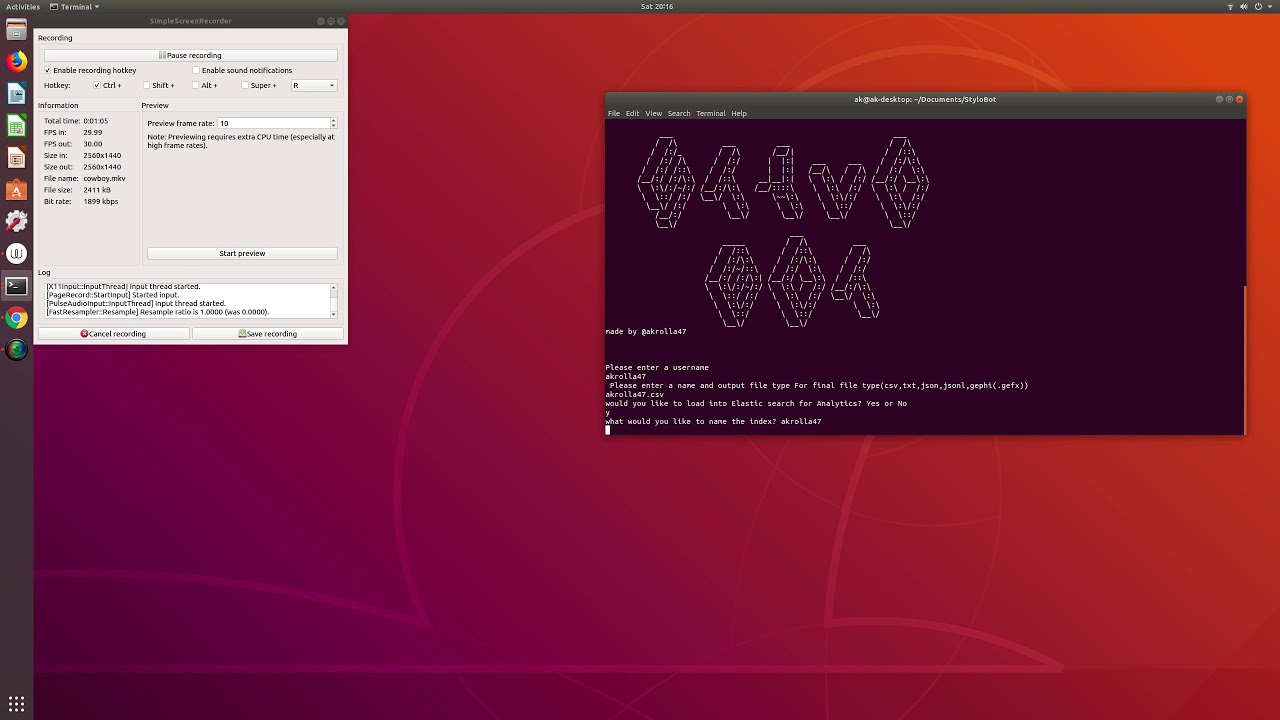This screenshot has height=720, width=1280.
Task: Launch Google Chrome from the dock
Action: tap(16, 318)
